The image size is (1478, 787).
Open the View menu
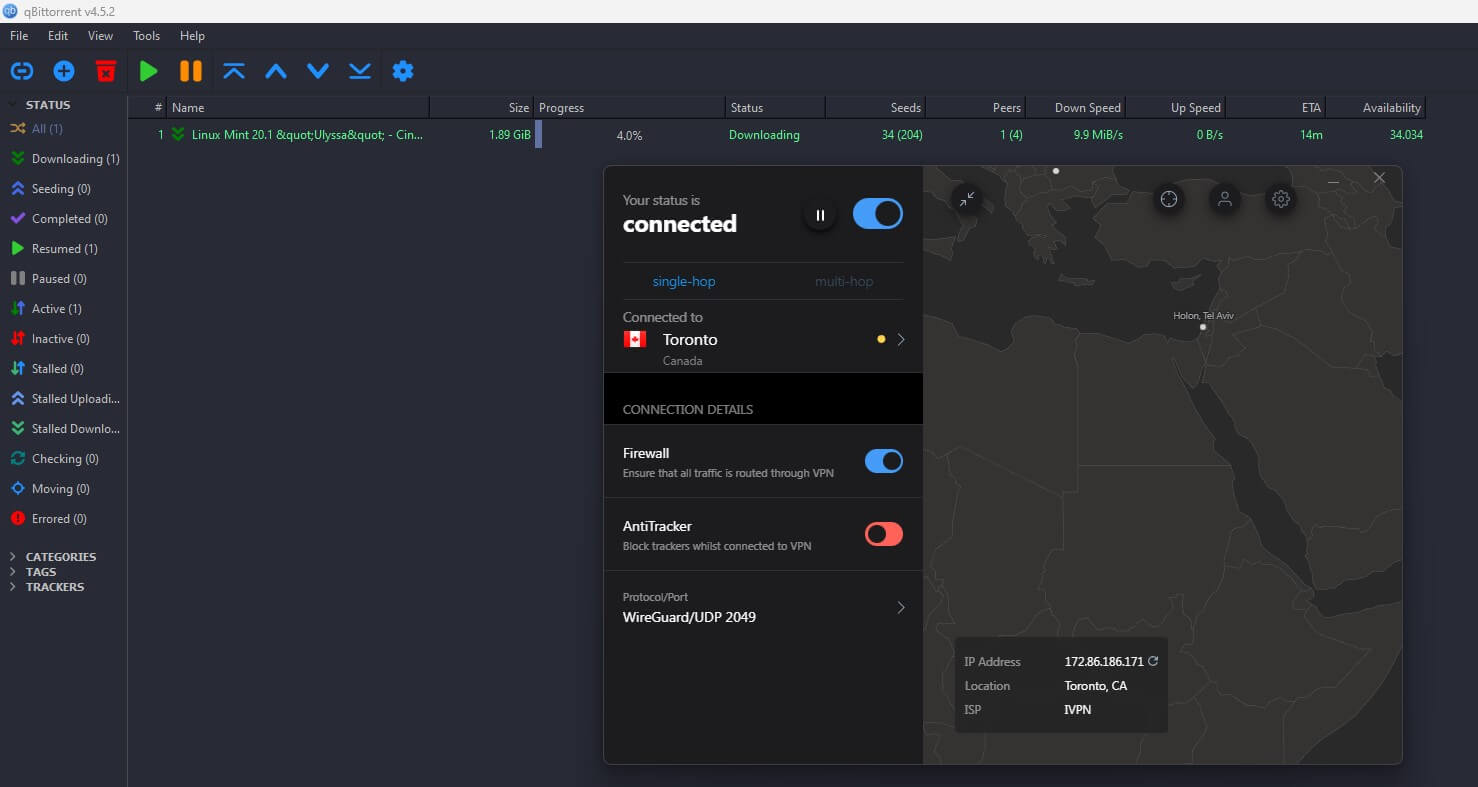[x=100, y=36]
